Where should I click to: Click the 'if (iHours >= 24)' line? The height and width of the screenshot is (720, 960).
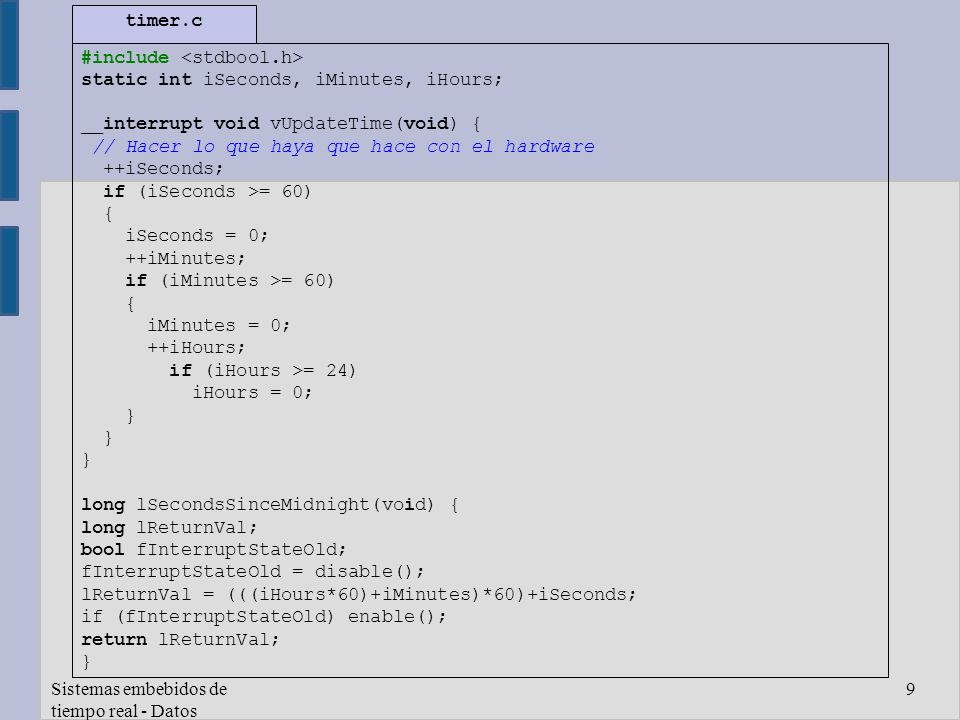(263, 370)
